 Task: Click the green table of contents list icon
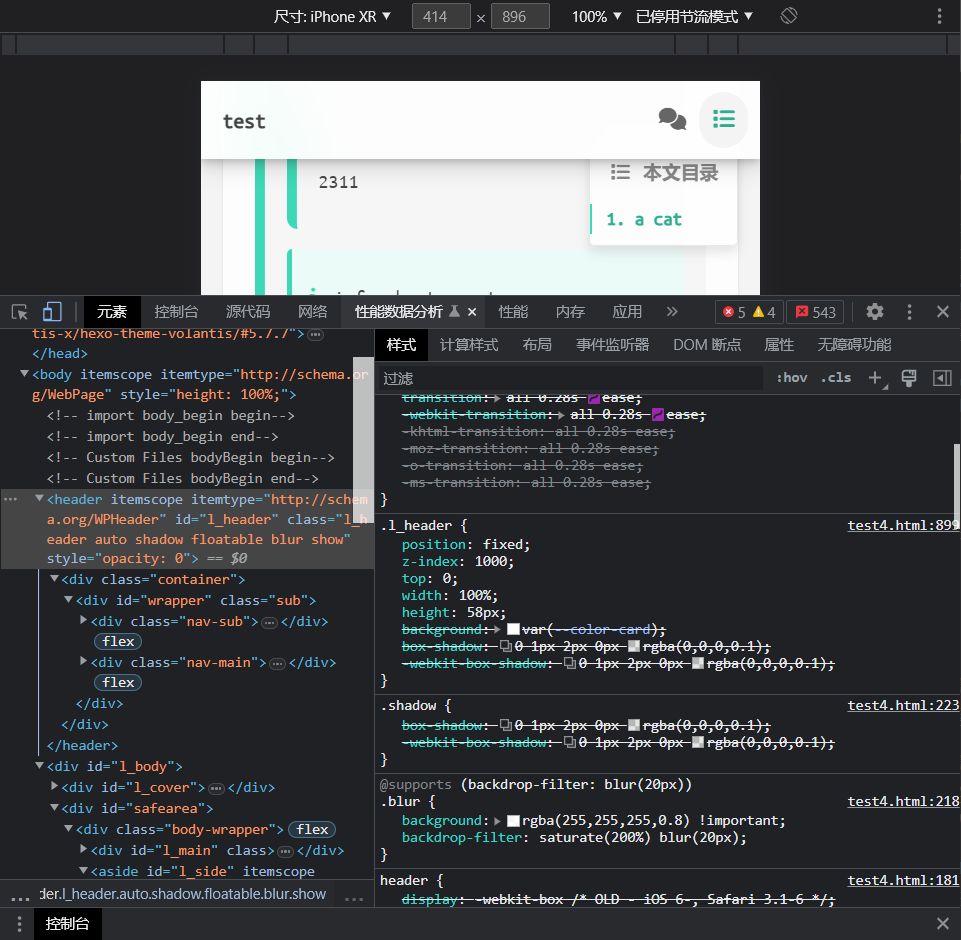(x=724, y=120)
